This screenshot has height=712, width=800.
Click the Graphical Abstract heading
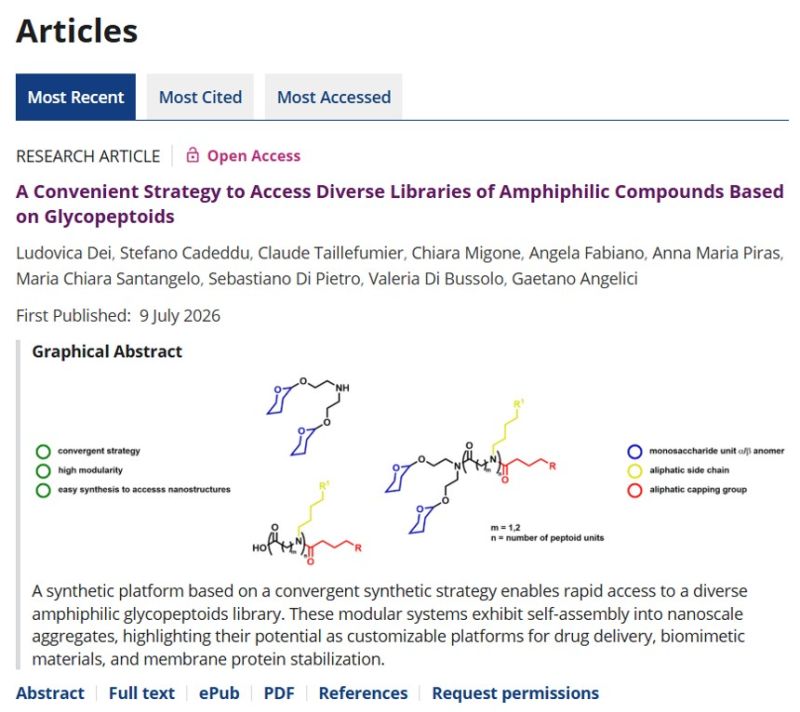(x=107, y=351)
